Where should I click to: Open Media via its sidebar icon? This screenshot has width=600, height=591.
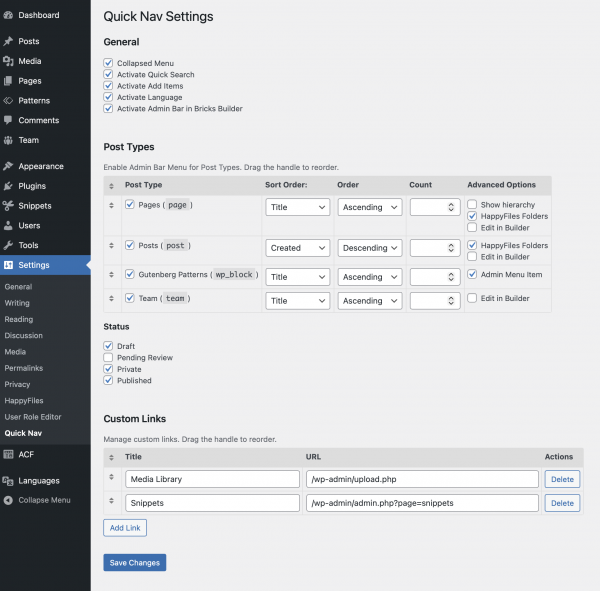coord(9,61)
